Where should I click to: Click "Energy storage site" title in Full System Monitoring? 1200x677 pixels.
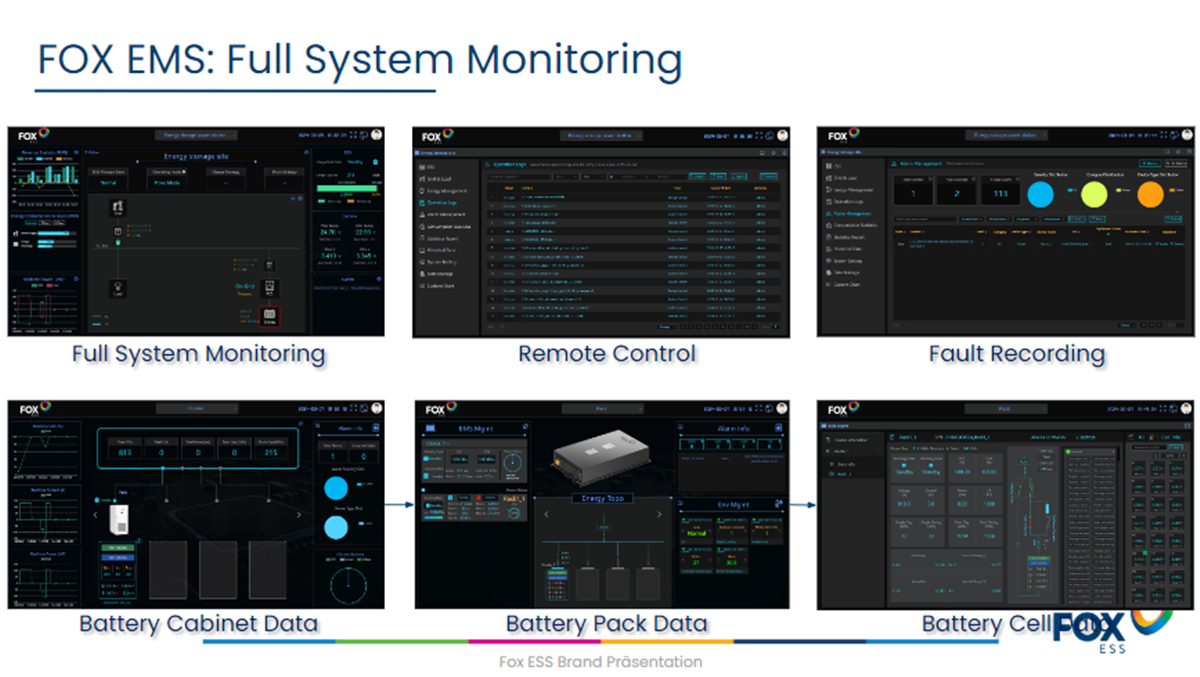[x=196, y=156]
